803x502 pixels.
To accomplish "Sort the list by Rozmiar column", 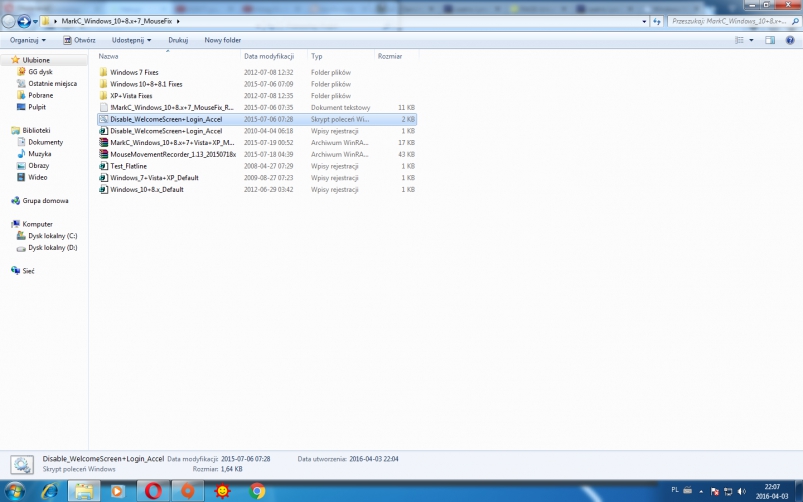I will coord(390,56).
